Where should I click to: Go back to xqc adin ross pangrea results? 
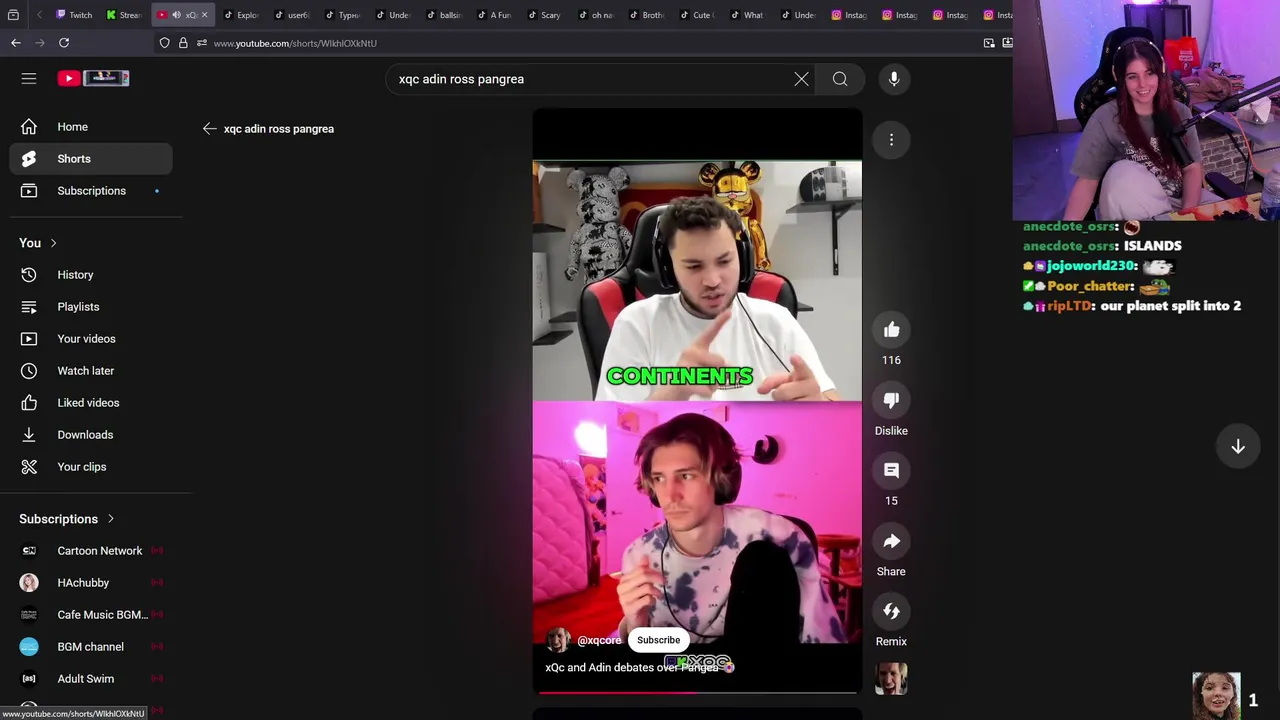(x=209, y=129)
